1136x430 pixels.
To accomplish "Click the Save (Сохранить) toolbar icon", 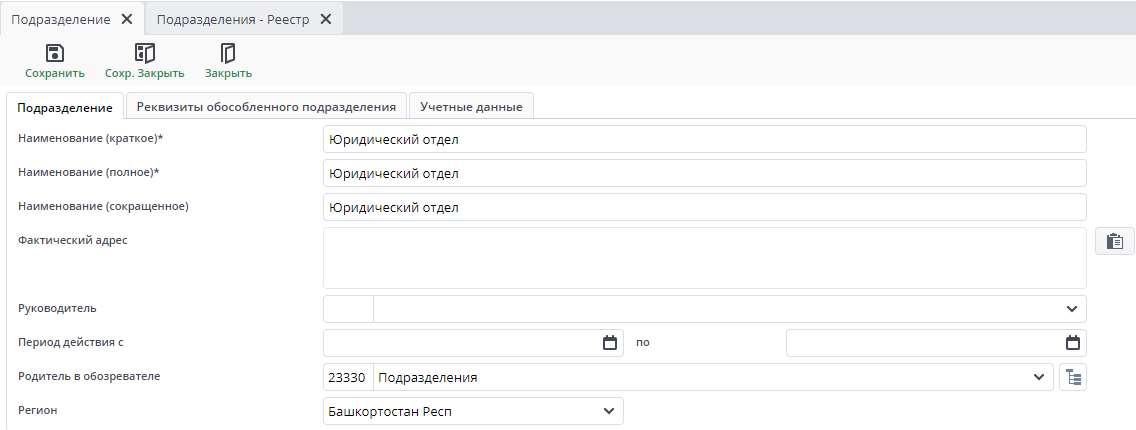I will [55, 54].
